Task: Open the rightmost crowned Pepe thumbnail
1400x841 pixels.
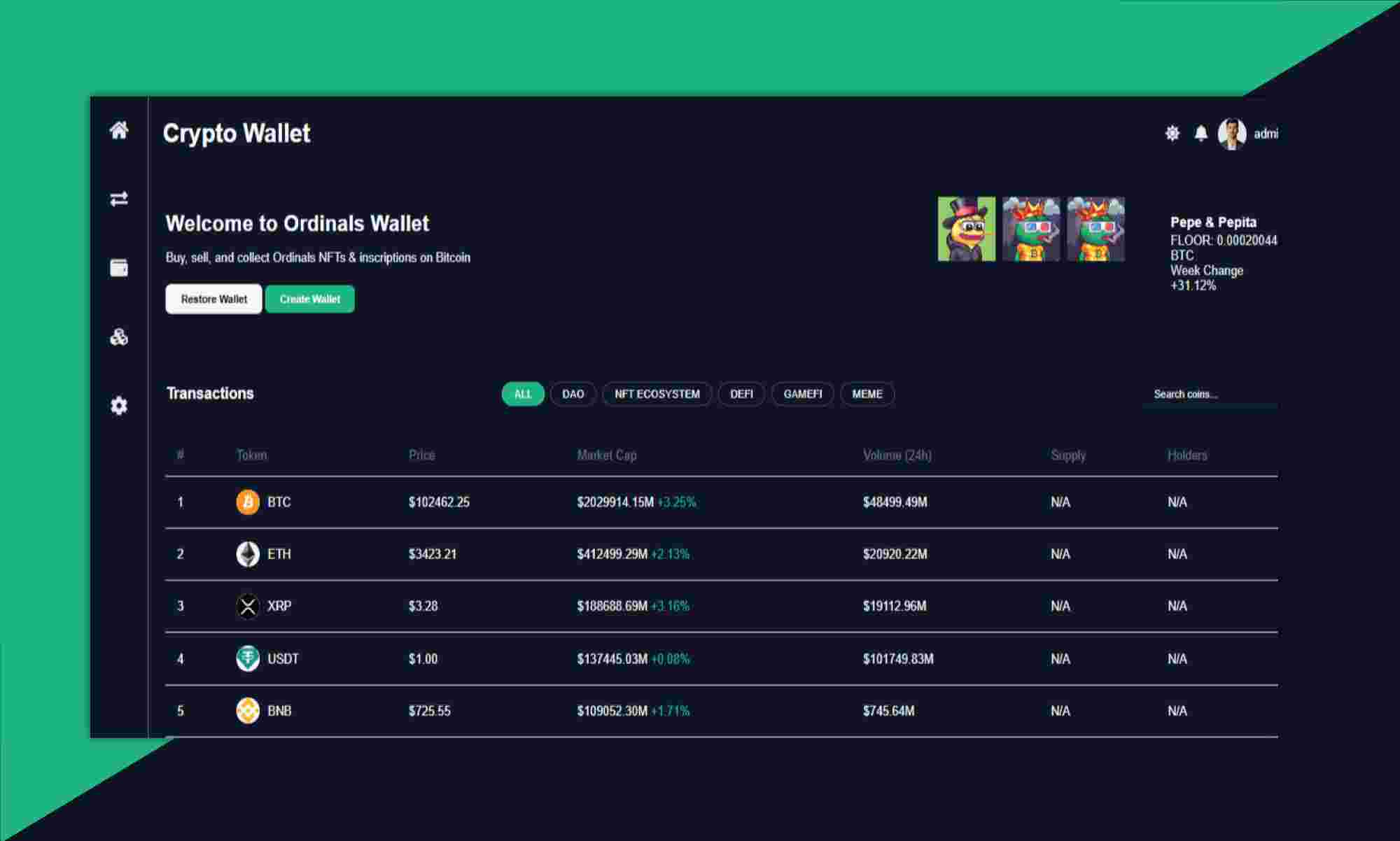Action: coord(1095,229)
